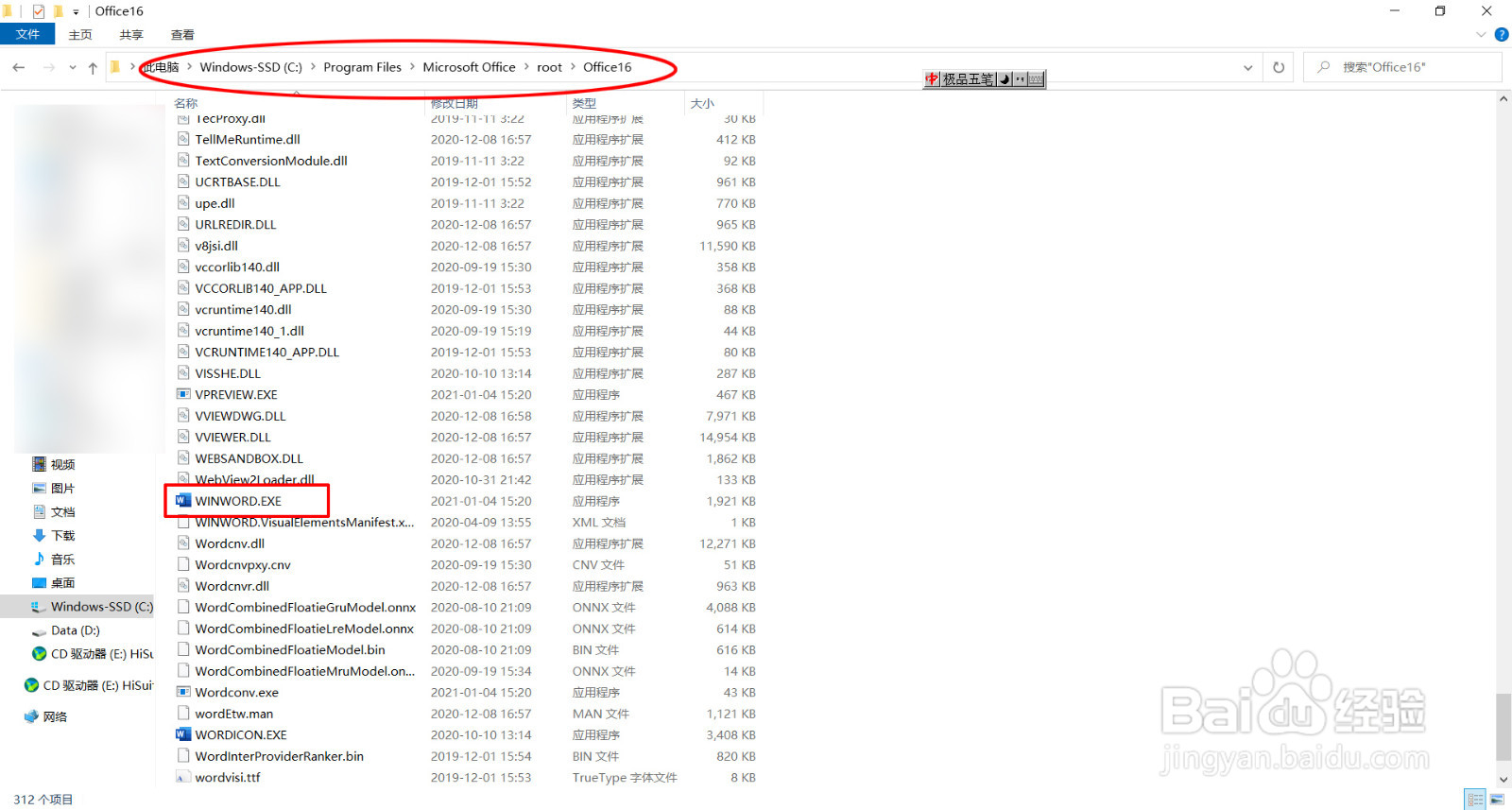
Task: Click the Wordconv.exe file icon
Action: click(183, 692)
